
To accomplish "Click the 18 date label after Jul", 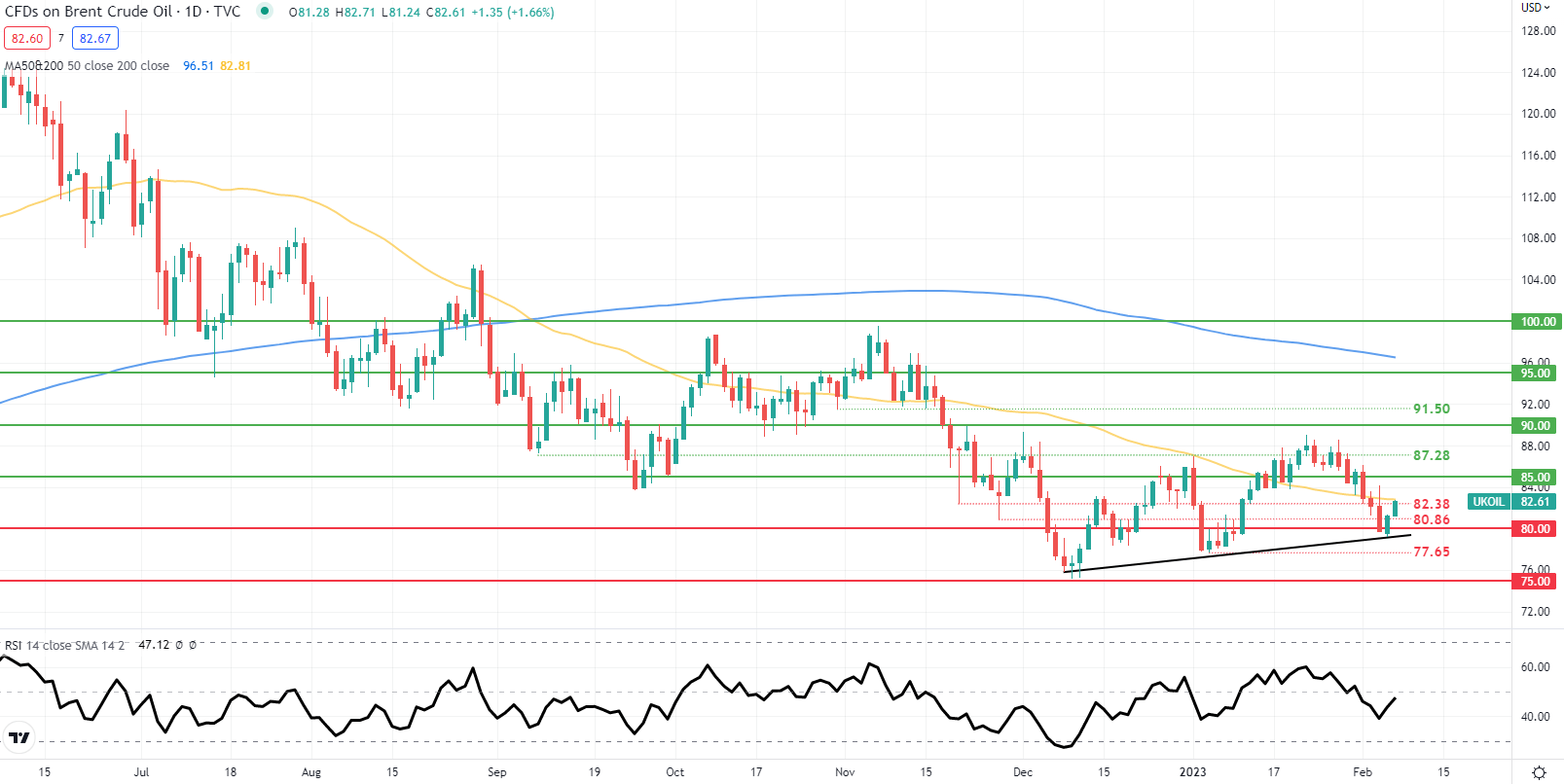I will click(231, 772).
